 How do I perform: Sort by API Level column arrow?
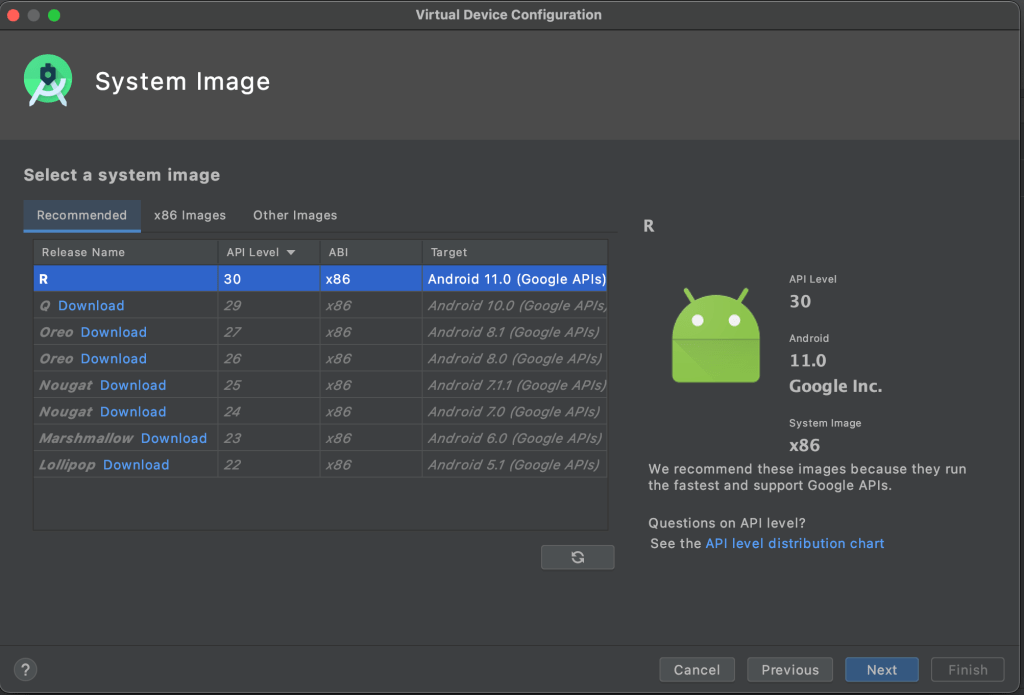(291, 252)
